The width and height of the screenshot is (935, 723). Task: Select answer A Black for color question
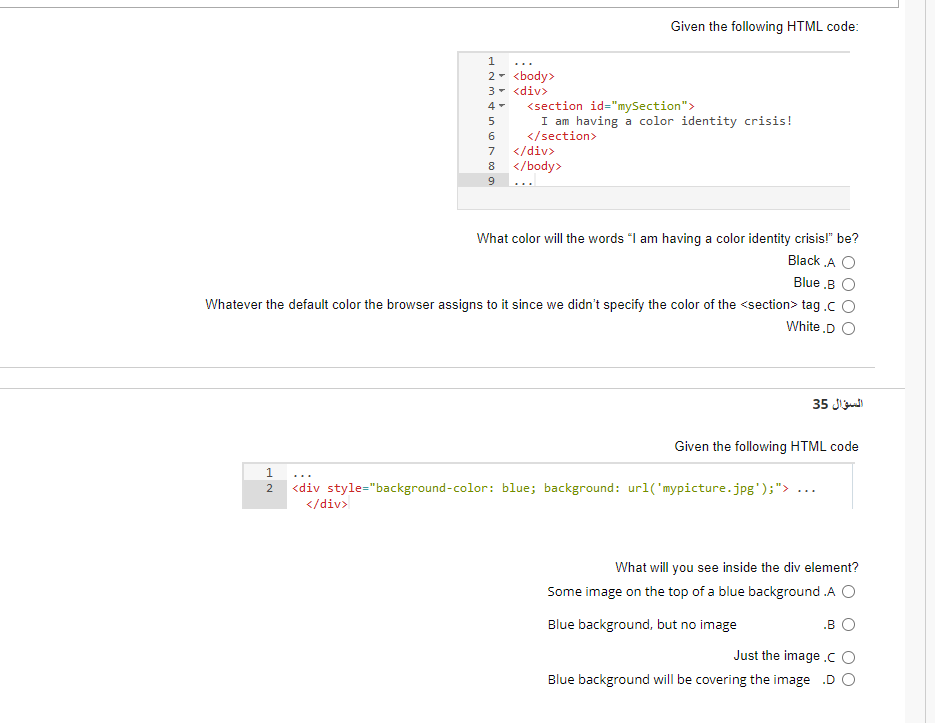tap(849, 262)
